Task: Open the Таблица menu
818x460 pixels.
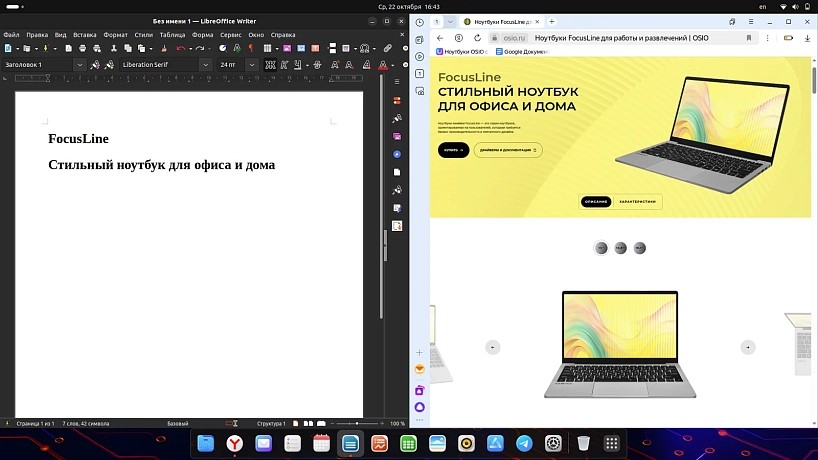Action: pos(172,34)
